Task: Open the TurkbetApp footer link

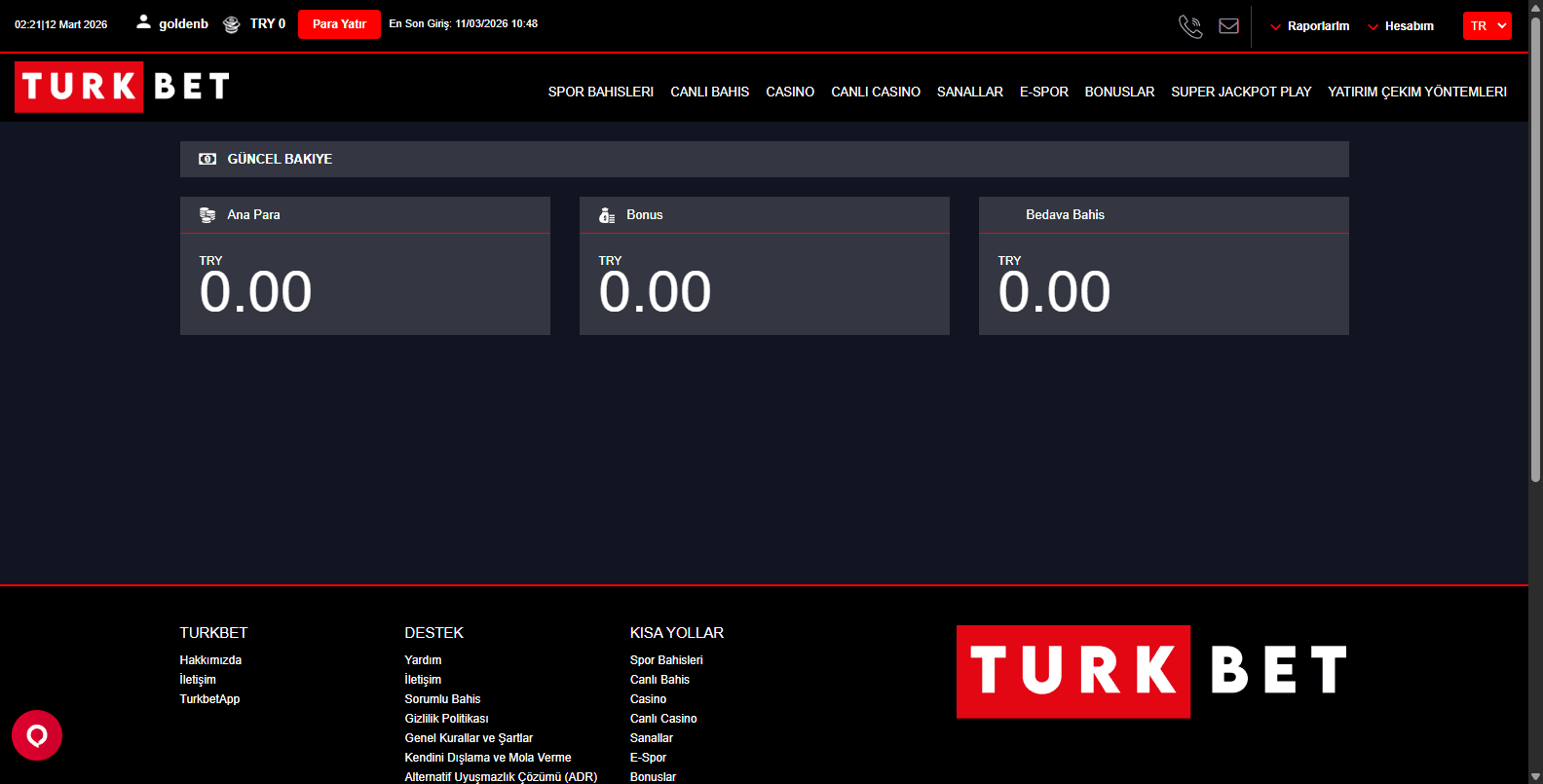Action: click(209, 699)
